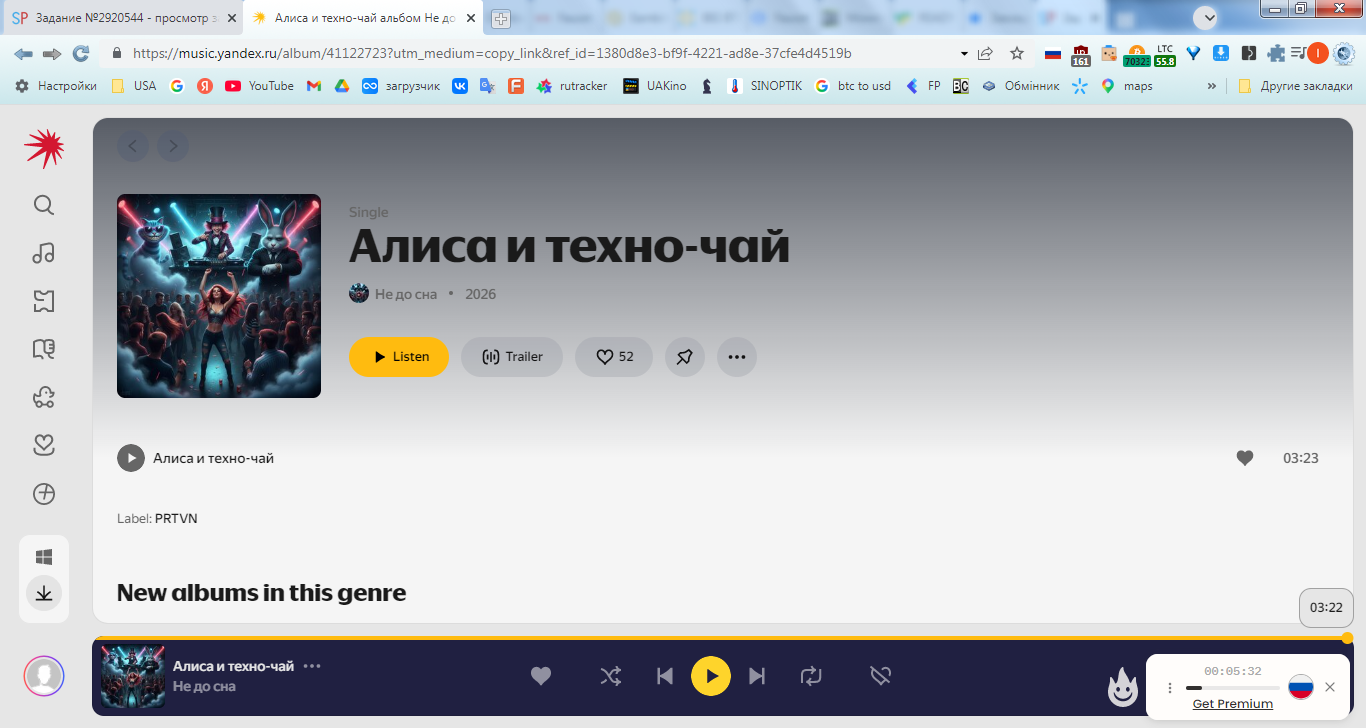The width and height of the screenshot is (1366, 728).
Task: Open the kids section puzzle icon in sidebar
Action: point(44,397)
